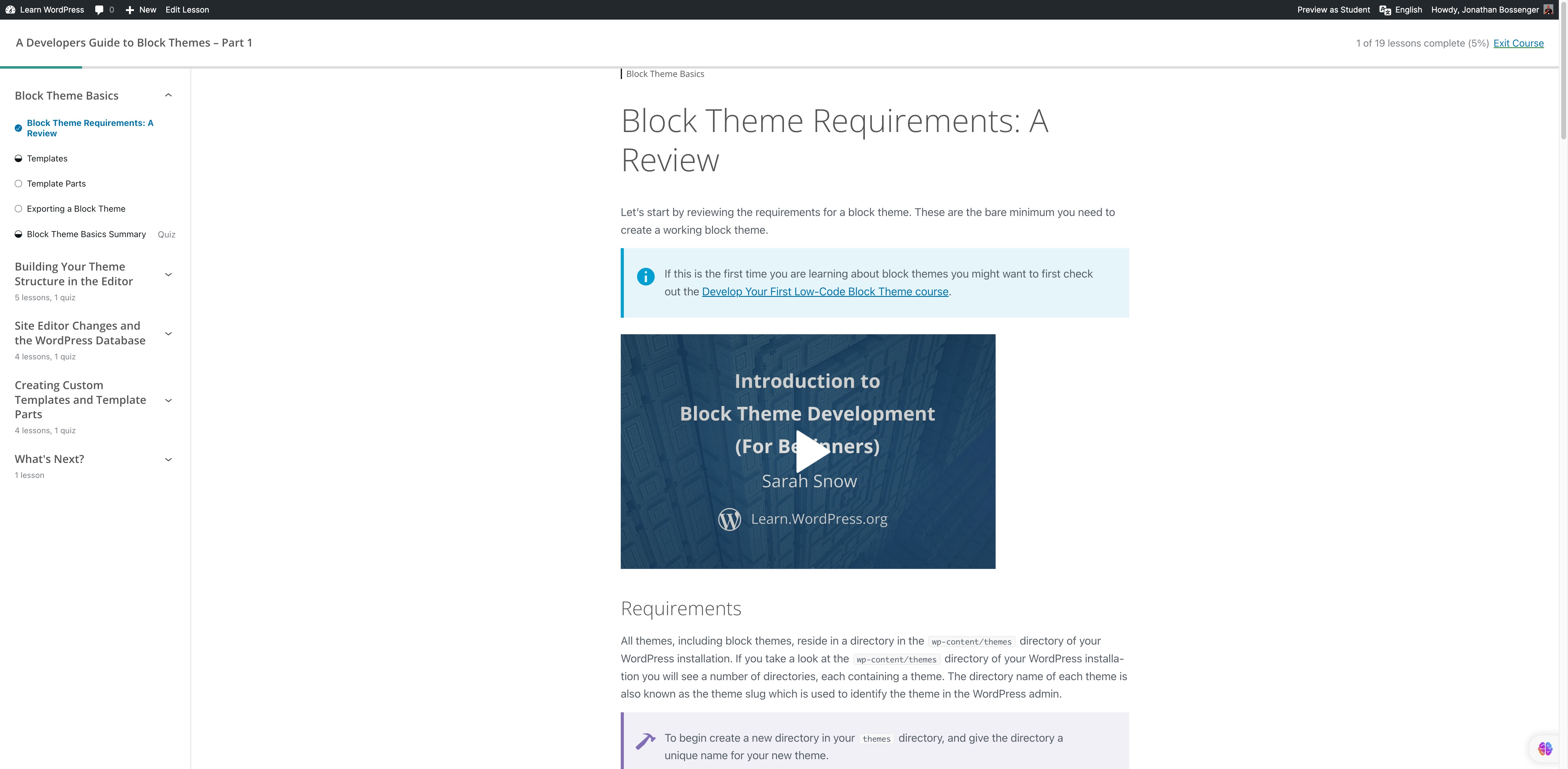Play the Introduction to Block Theme Development video
Viewport: 1568px width, 769px height.
808,451
